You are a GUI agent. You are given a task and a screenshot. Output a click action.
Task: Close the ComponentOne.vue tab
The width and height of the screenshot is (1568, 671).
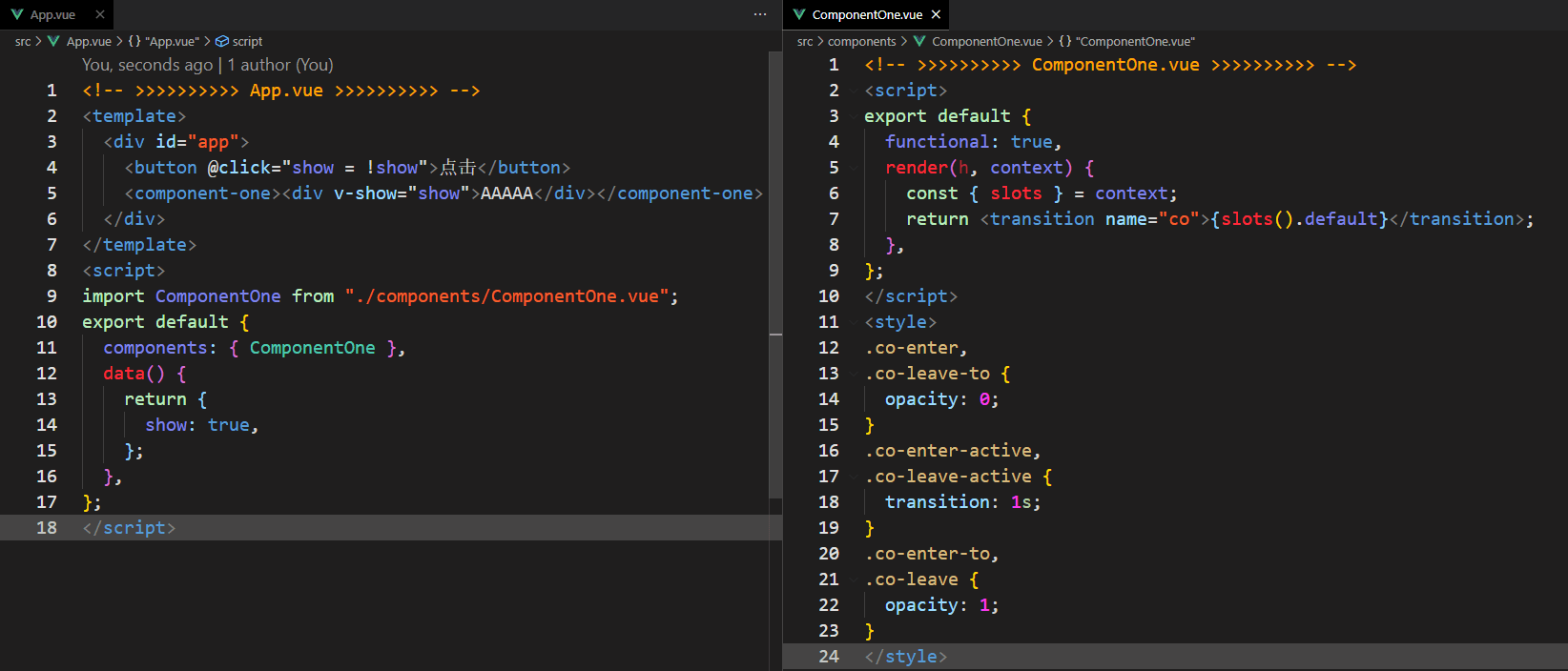click(937, 14)
